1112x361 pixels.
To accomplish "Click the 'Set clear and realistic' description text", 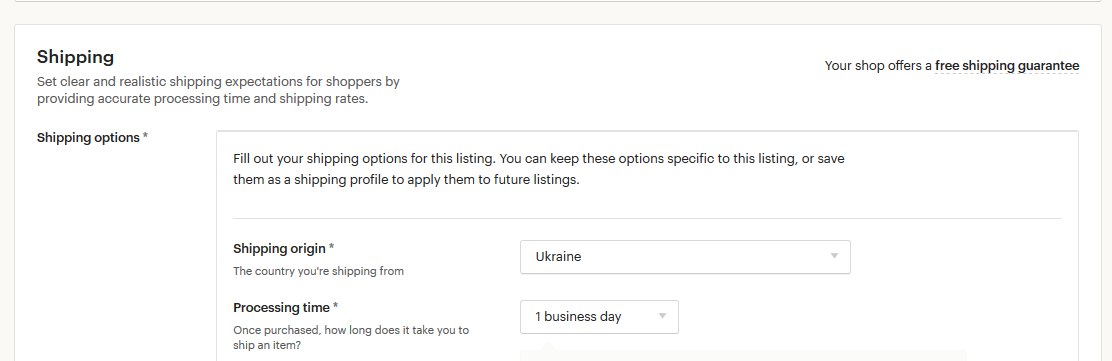I will coord(218,90).
